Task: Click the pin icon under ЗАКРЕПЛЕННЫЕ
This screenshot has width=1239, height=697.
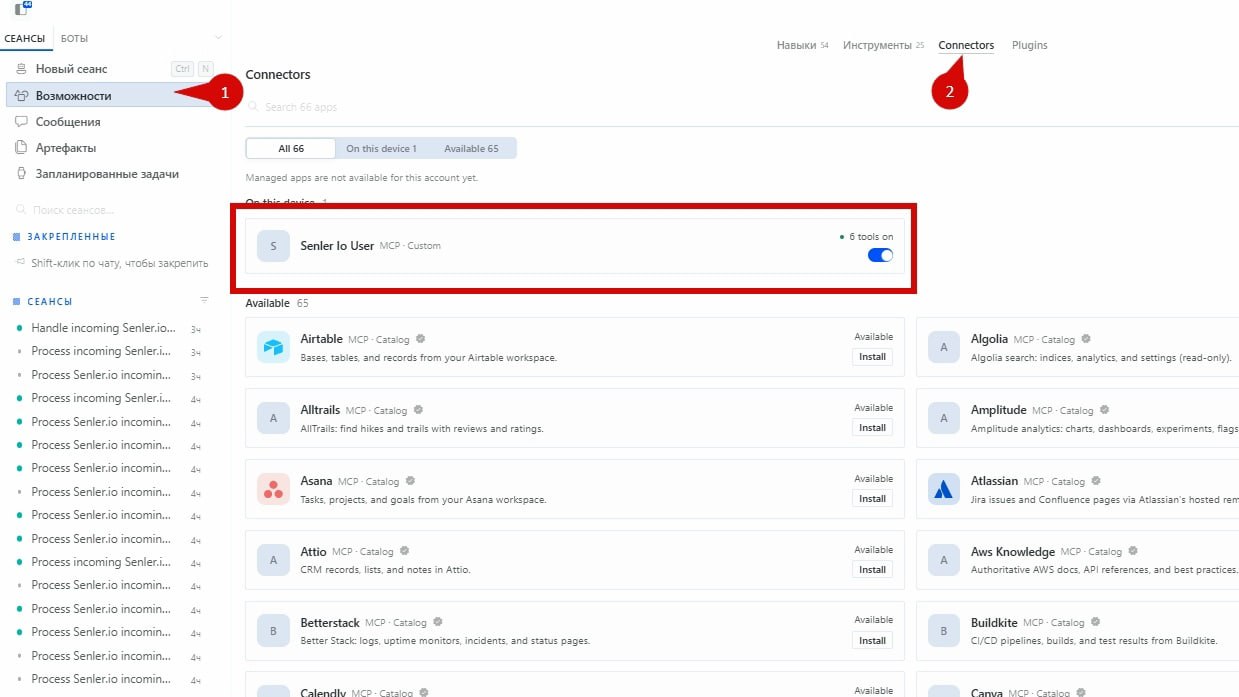Action: click(20, 263)
